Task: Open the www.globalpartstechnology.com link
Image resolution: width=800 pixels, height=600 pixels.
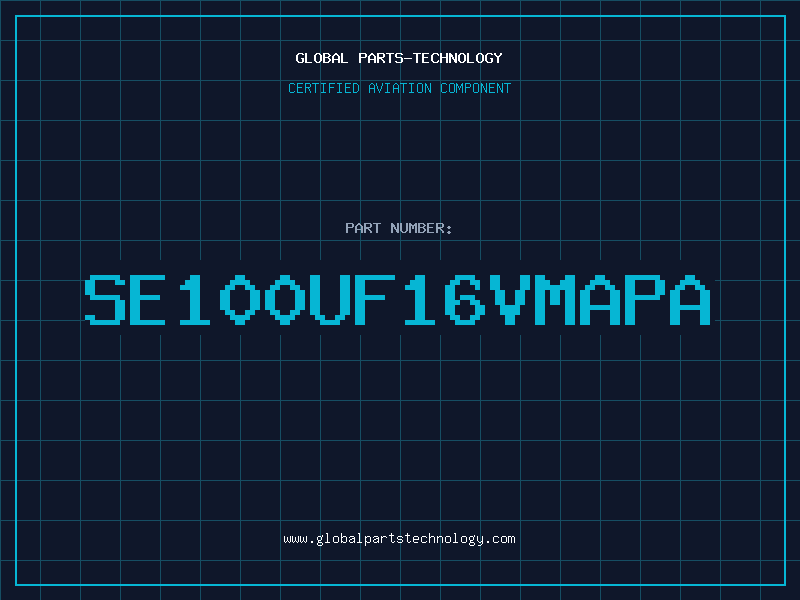Action: pos(399,539)
